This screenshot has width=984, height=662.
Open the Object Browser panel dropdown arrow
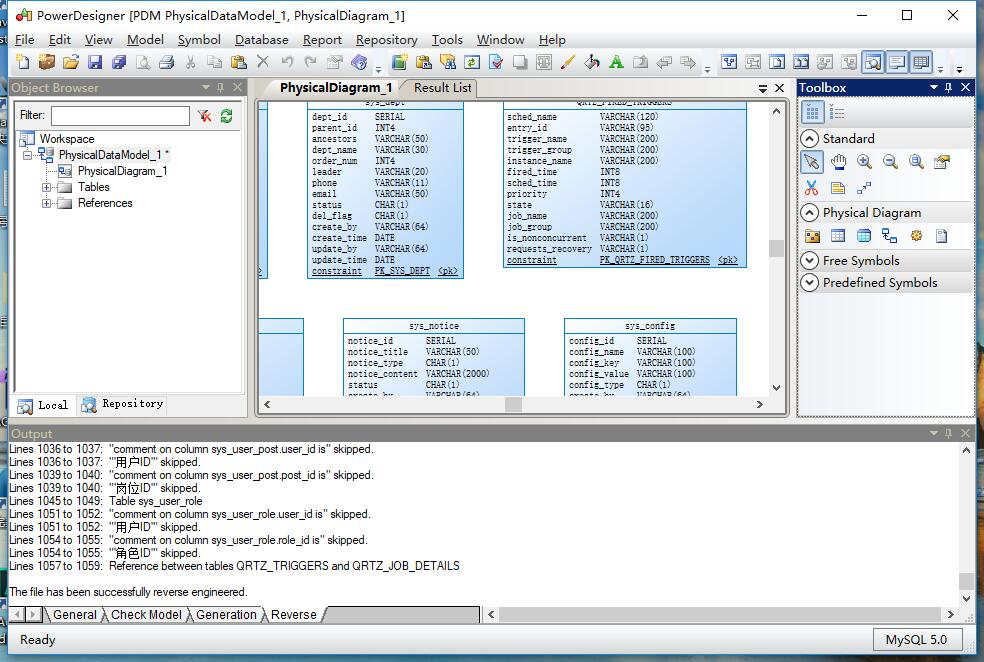[x=205, y=87]
